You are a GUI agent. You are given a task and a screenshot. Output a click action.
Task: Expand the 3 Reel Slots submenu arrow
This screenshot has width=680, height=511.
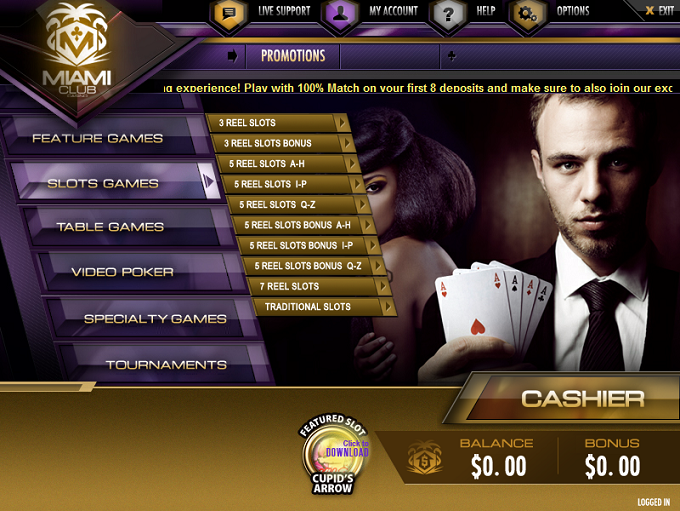[x=343, y=123]
